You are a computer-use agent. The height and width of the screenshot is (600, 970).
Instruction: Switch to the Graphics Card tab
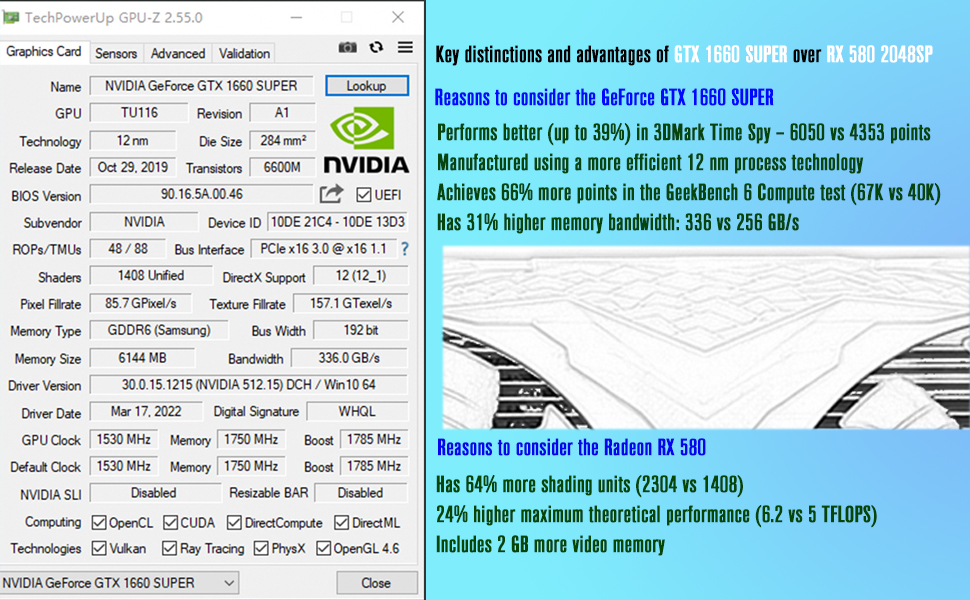click(x=44, y=52)
